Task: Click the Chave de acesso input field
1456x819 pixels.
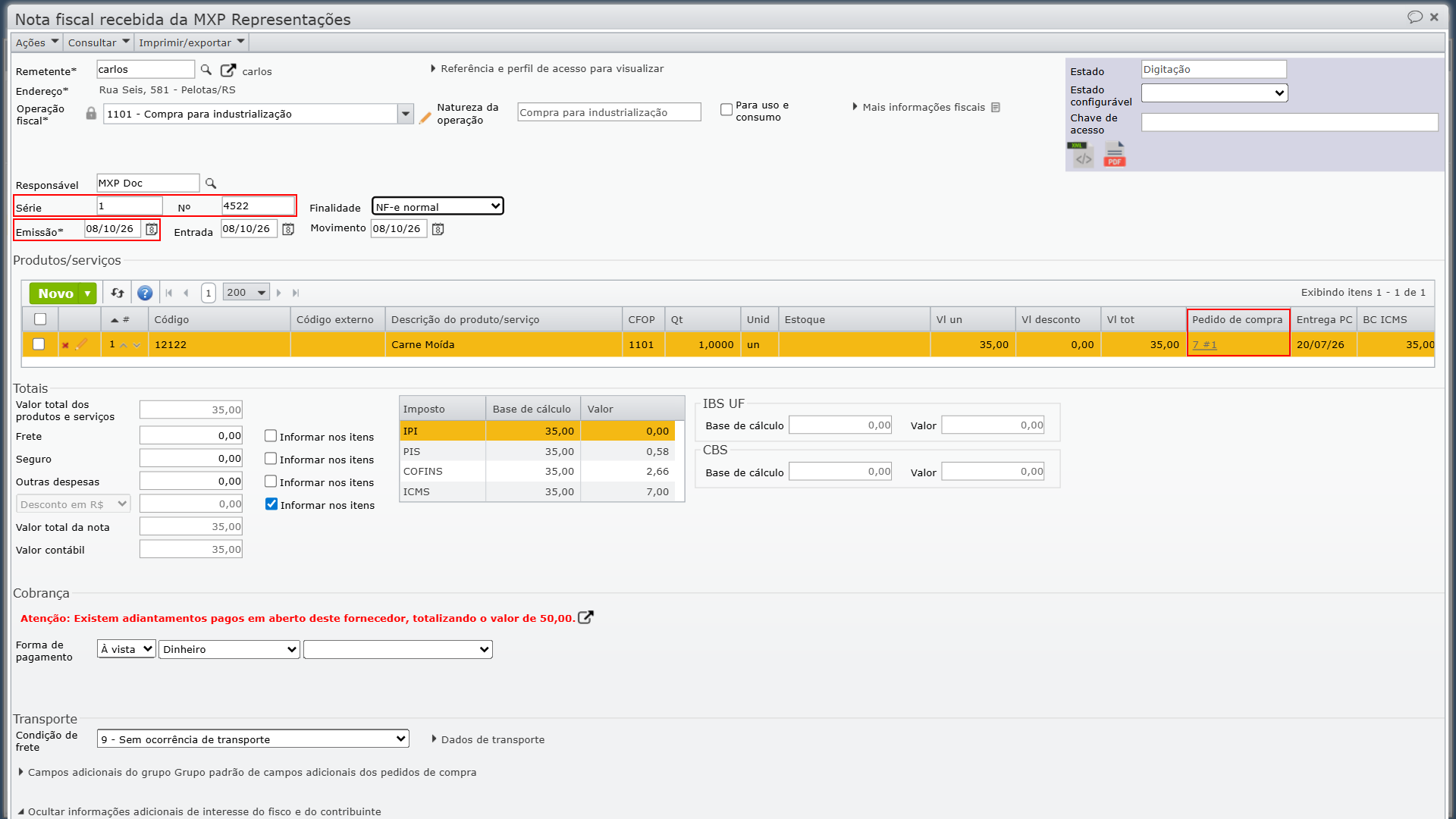Action: coord(1289,122)
